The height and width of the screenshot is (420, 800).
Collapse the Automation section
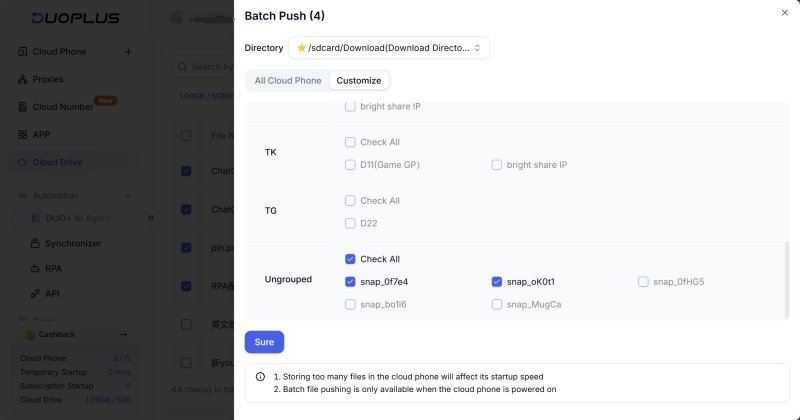(x=128, y=195)
